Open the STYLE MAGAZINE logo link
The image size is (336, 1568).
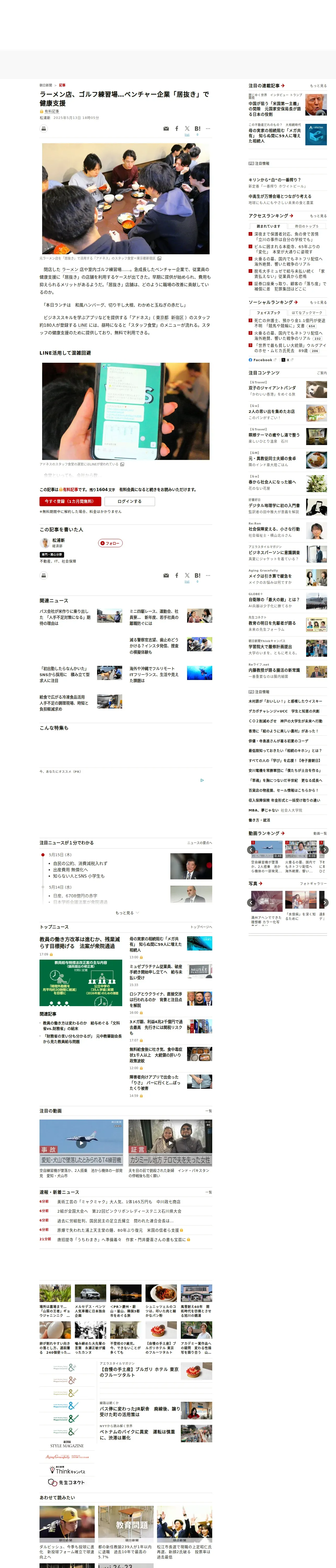(67, 1444)
